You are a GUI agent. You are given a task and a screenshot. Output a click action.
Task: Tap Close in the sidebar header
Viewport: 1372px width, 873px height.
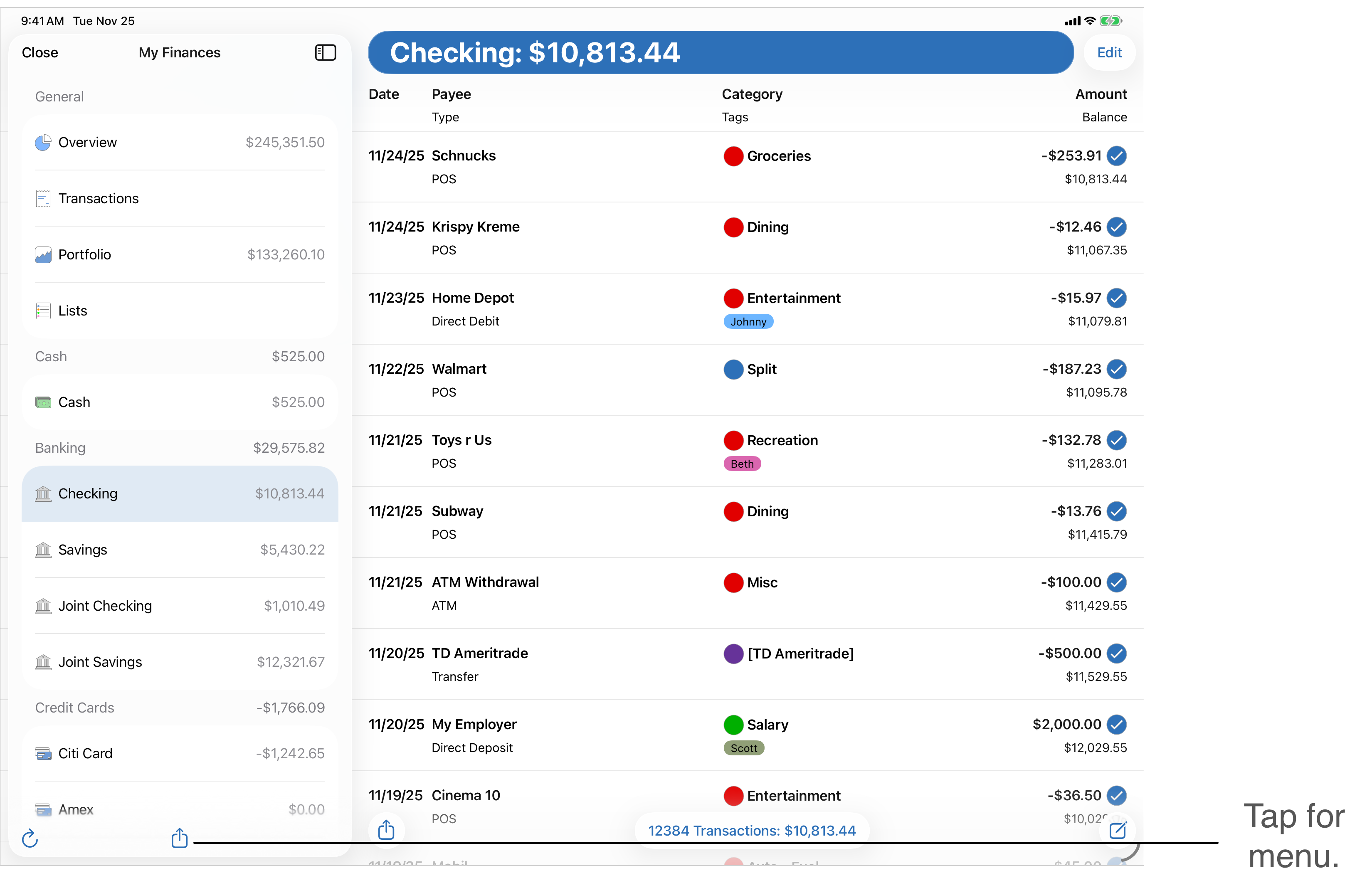pyautogui.click(x=40, y=52)
